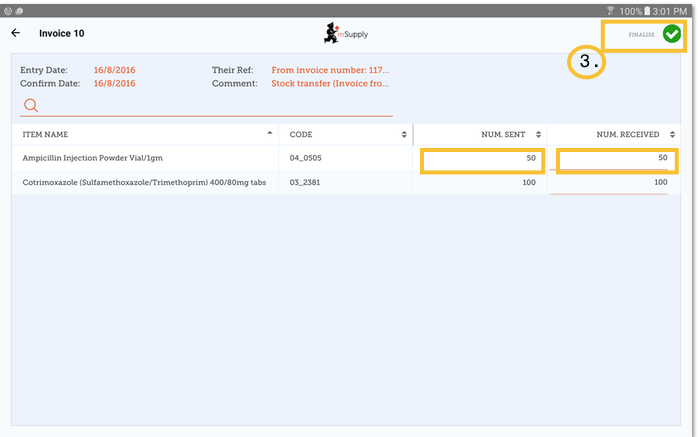
Task: Edit Num. Received value for Cotrimoxazole
Action: [x=617, y=183]
